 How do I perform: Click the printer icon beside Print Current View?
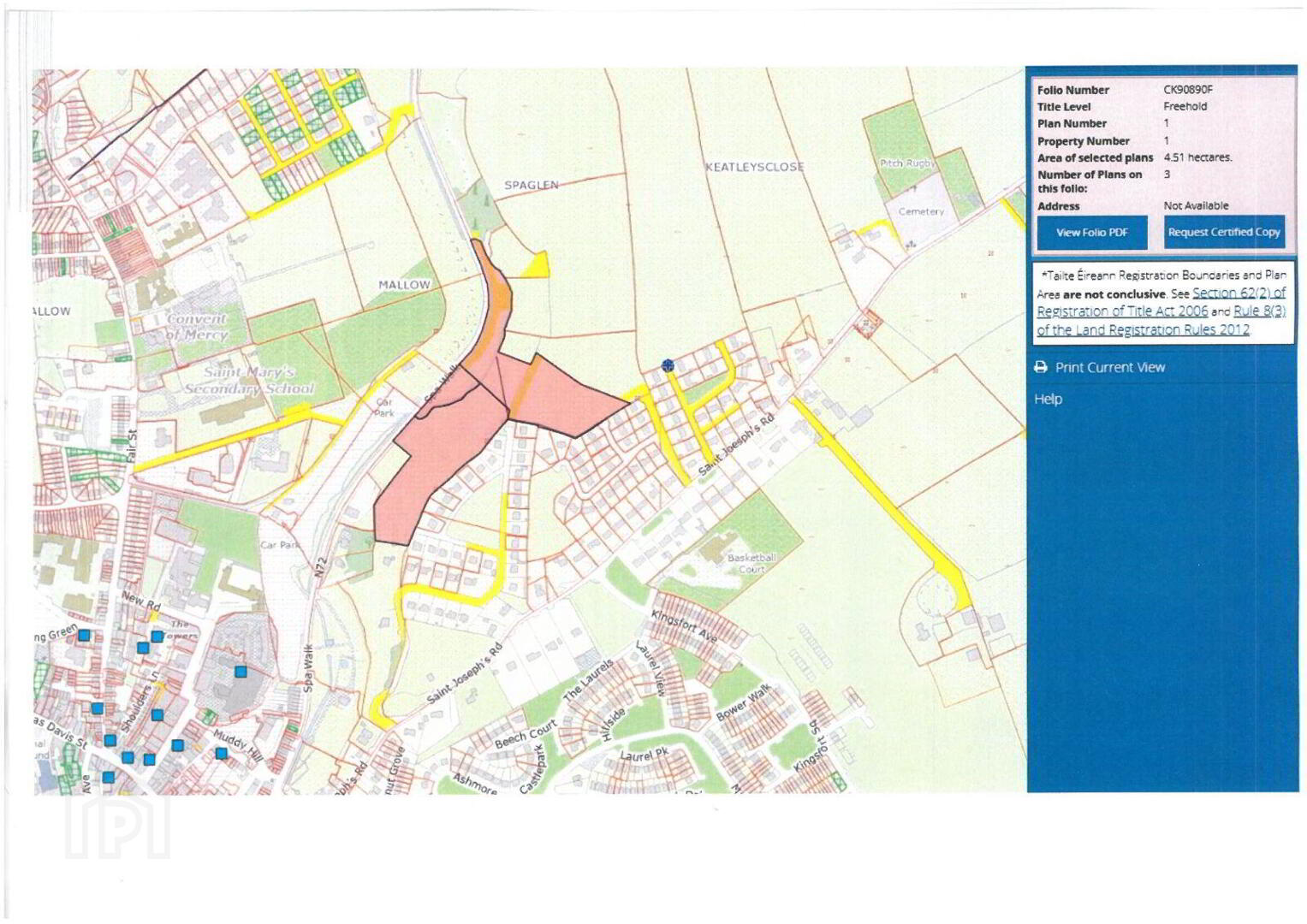click(1041, 367)
